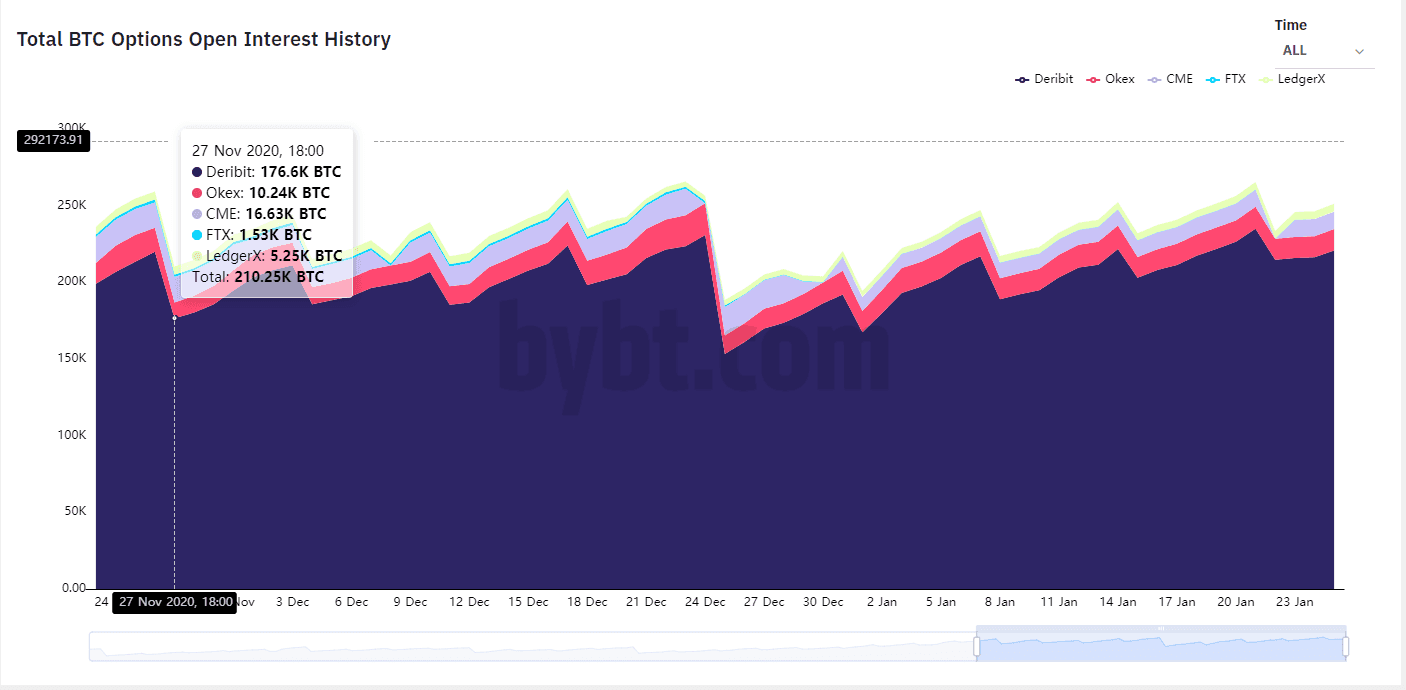
Task: Click the 2 Jan x-axis date label
Action: 882,602
